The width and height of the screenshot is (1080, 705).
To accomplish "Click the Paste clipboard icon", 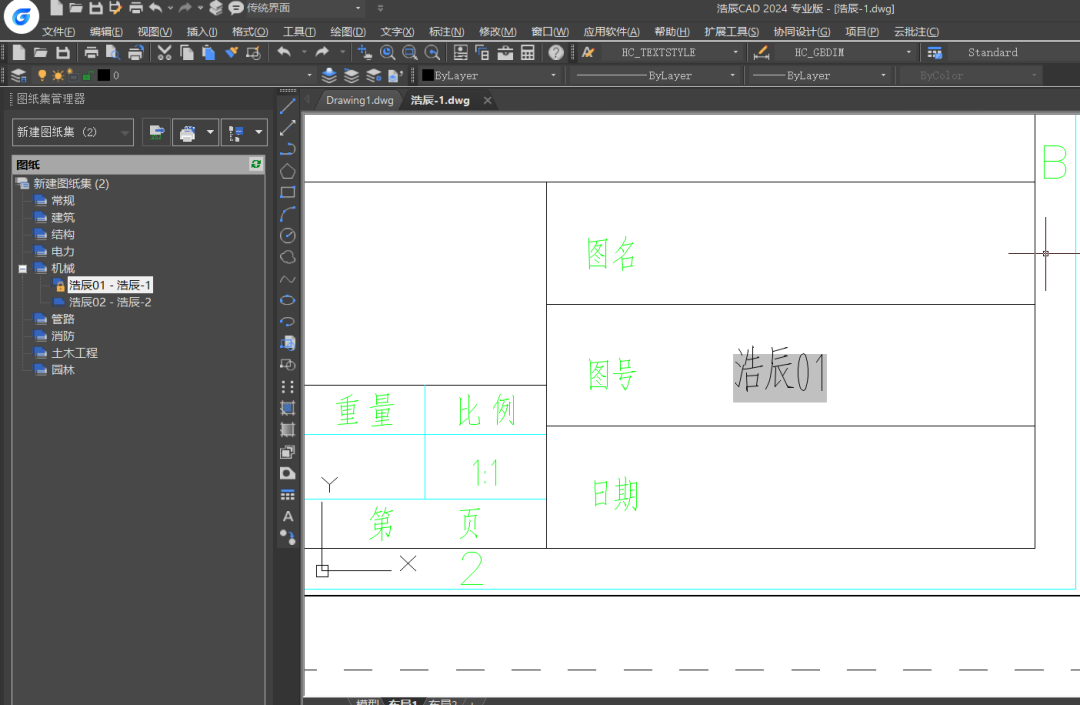I will pos(209,52).
